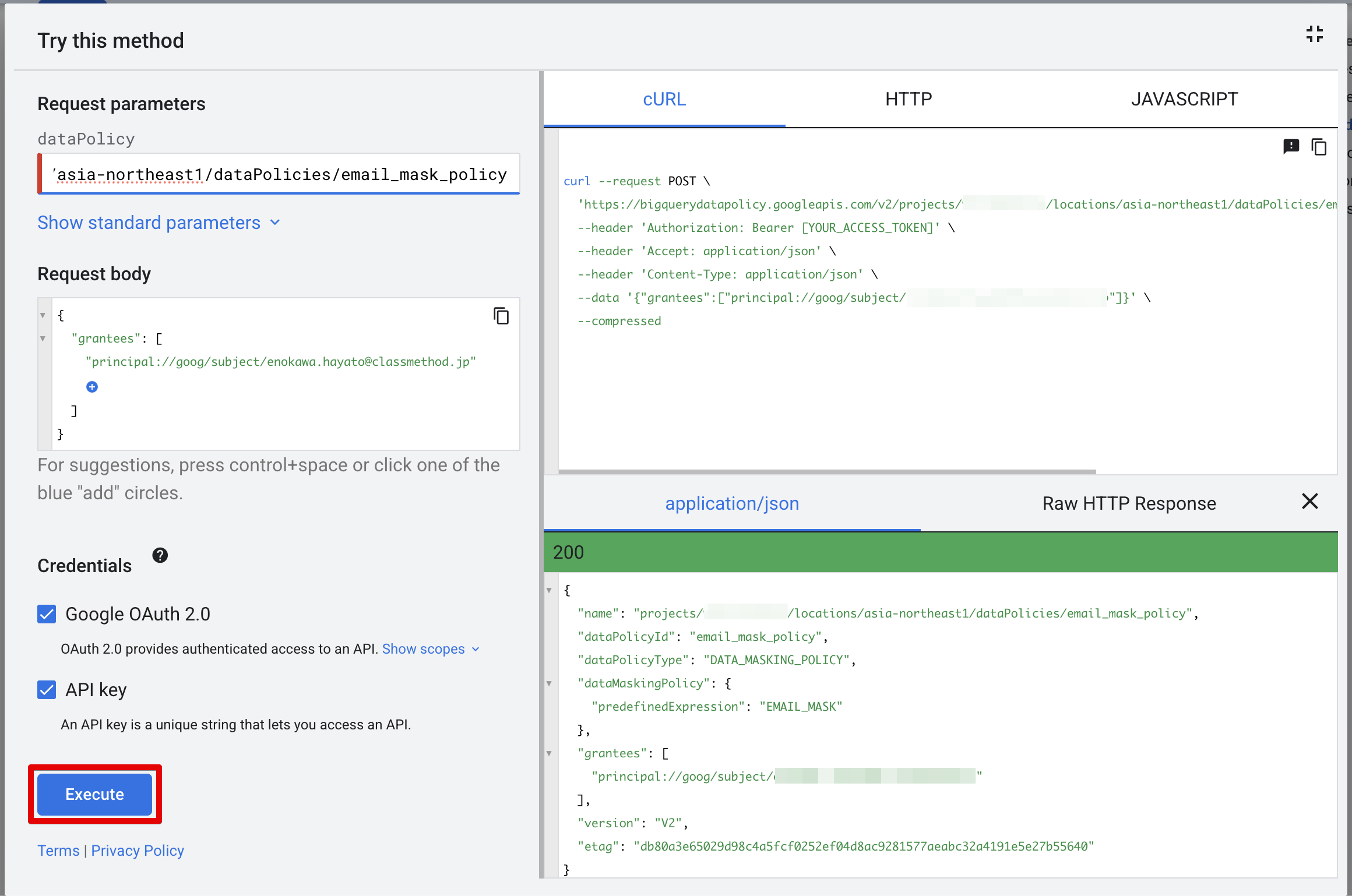Close the response viewer
Viewport: 1352px width, 896px height.
point(1309,502)
